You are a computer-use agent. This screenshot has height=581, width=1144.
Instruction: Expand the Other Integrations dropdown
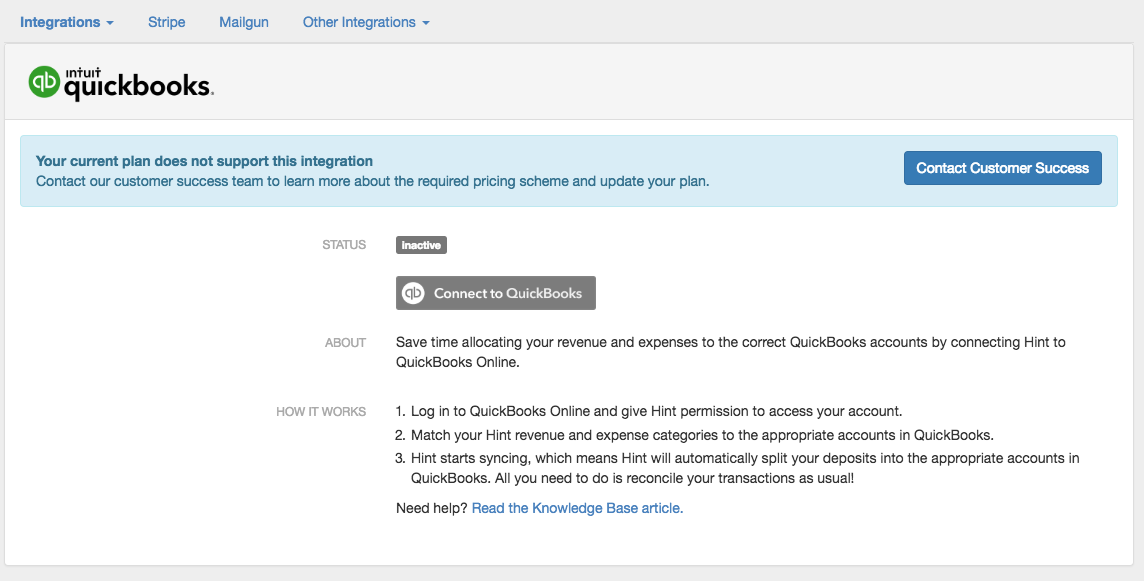tap(359, 22)
